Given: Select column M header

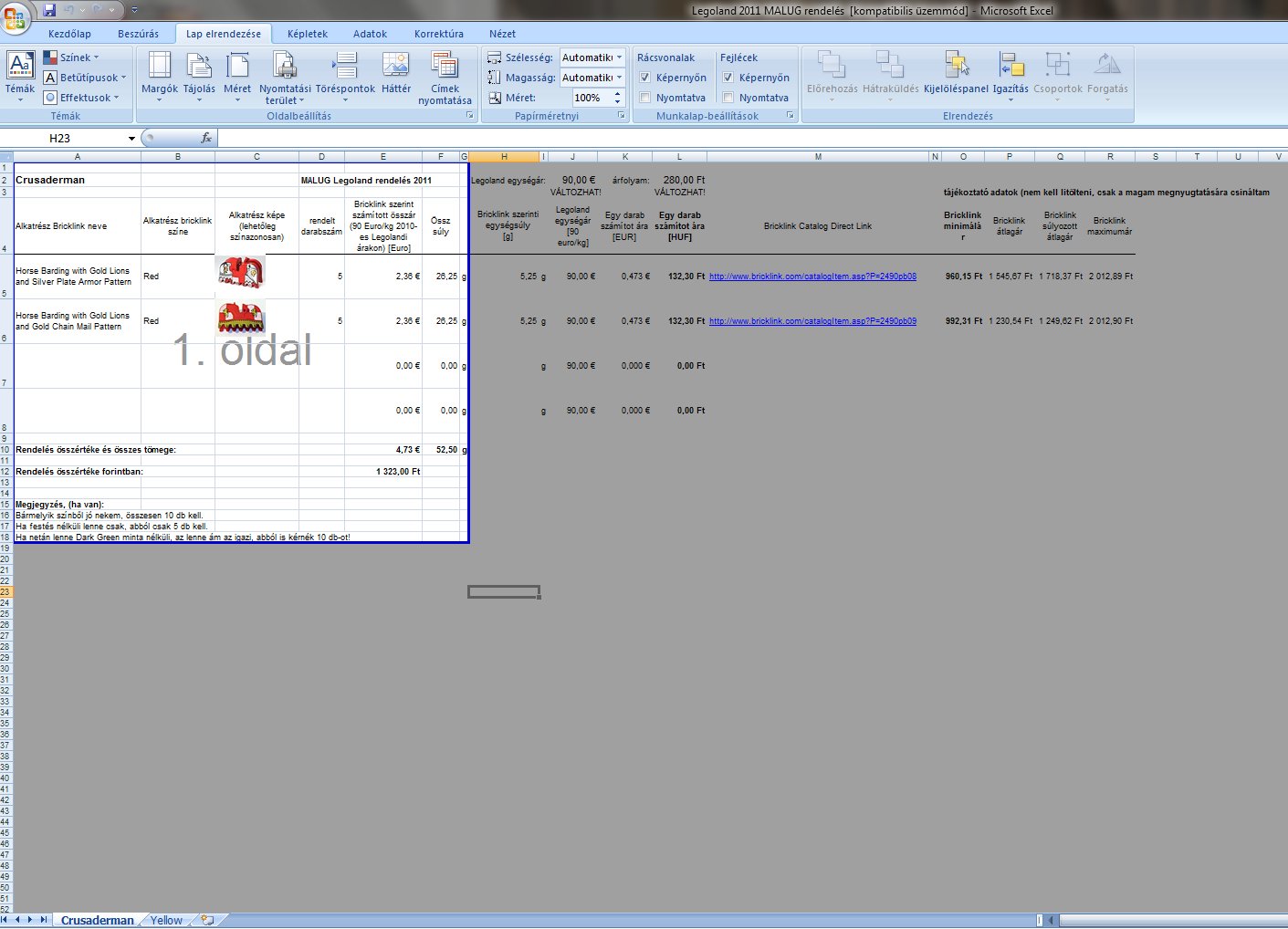Looking at the screenshot, I should tap(818, 157).
